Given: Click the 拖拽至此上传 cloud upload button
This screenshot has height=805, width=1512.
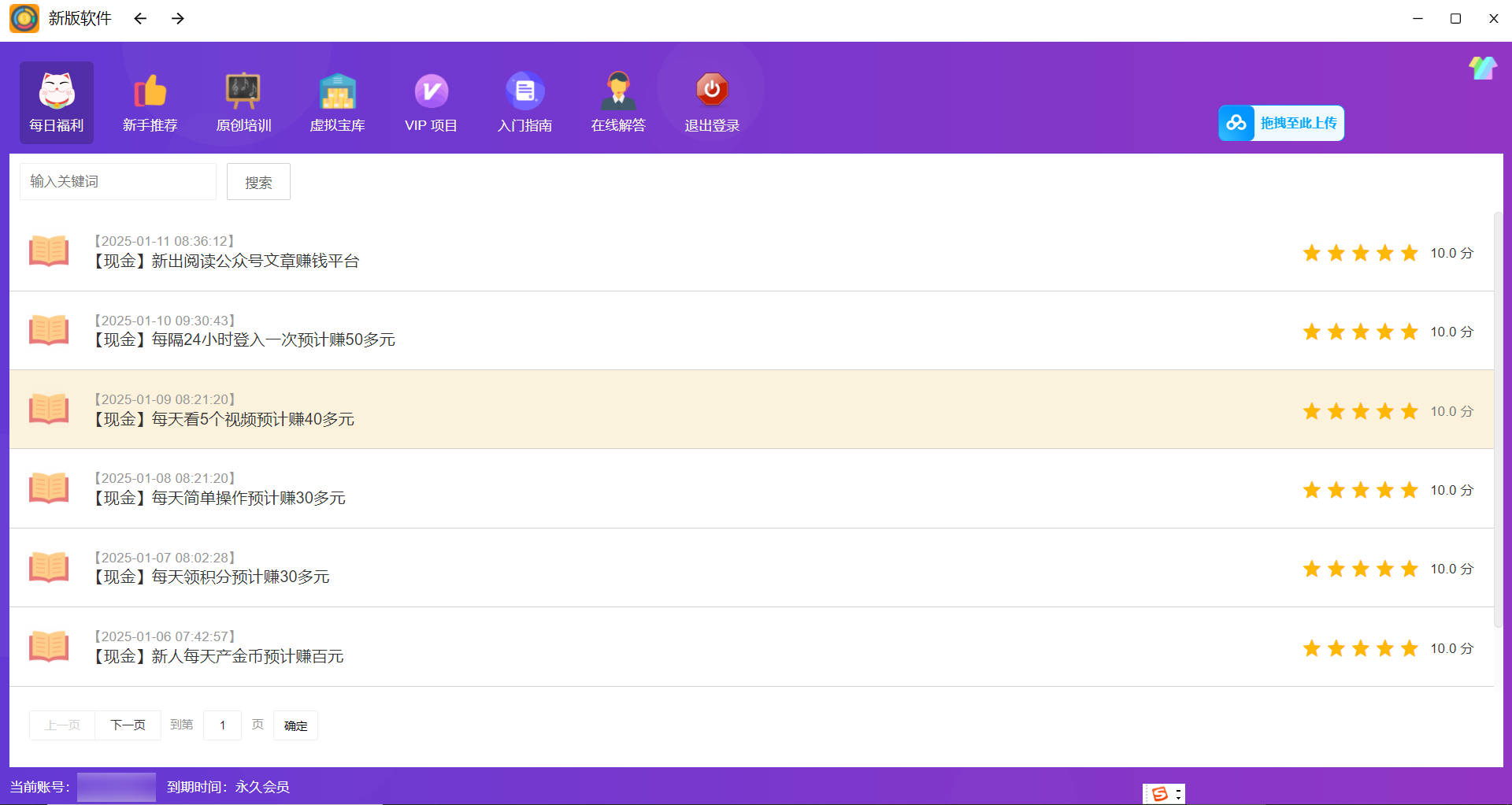Looking at the screenshot, I should pyautogui.click(x=1281, y=123).
